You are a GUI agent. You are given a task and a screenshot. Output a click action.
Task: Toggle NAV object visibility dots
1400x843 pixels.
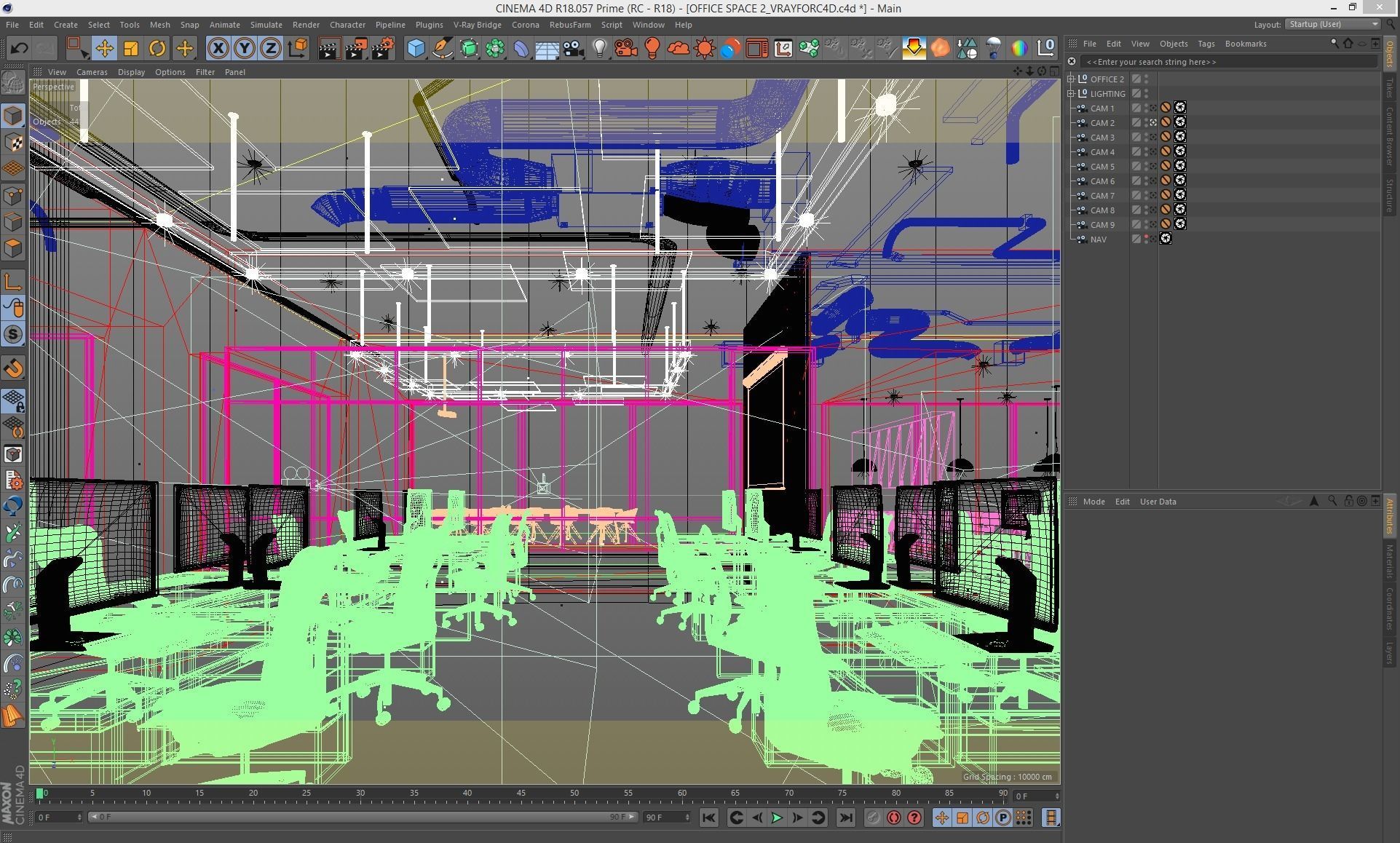click(1146, 239)
